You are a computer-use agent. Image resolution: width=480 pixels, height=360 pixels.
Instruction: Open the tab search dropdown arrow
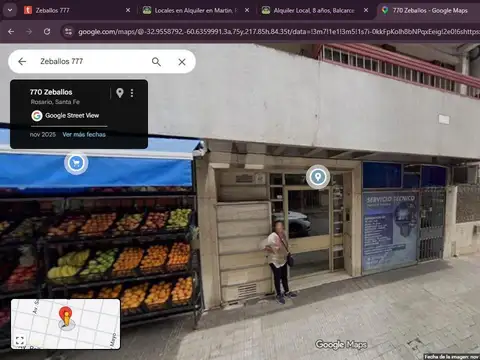tap(10, 10)
